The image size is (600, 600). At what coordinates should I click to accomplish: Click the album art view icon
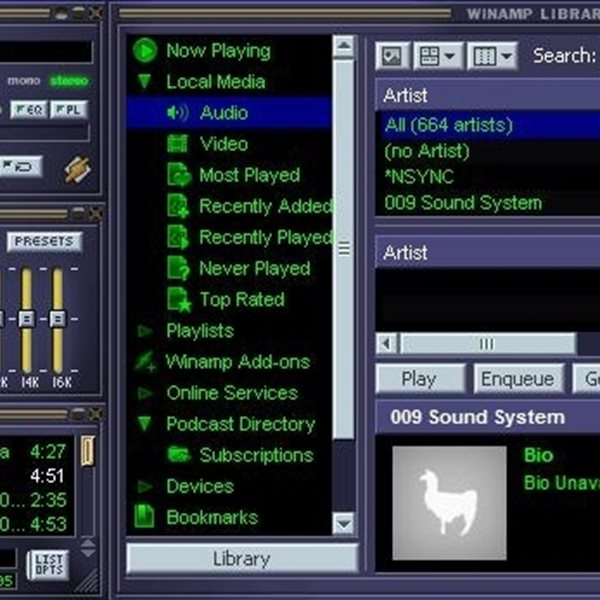(x=393, y=56)
